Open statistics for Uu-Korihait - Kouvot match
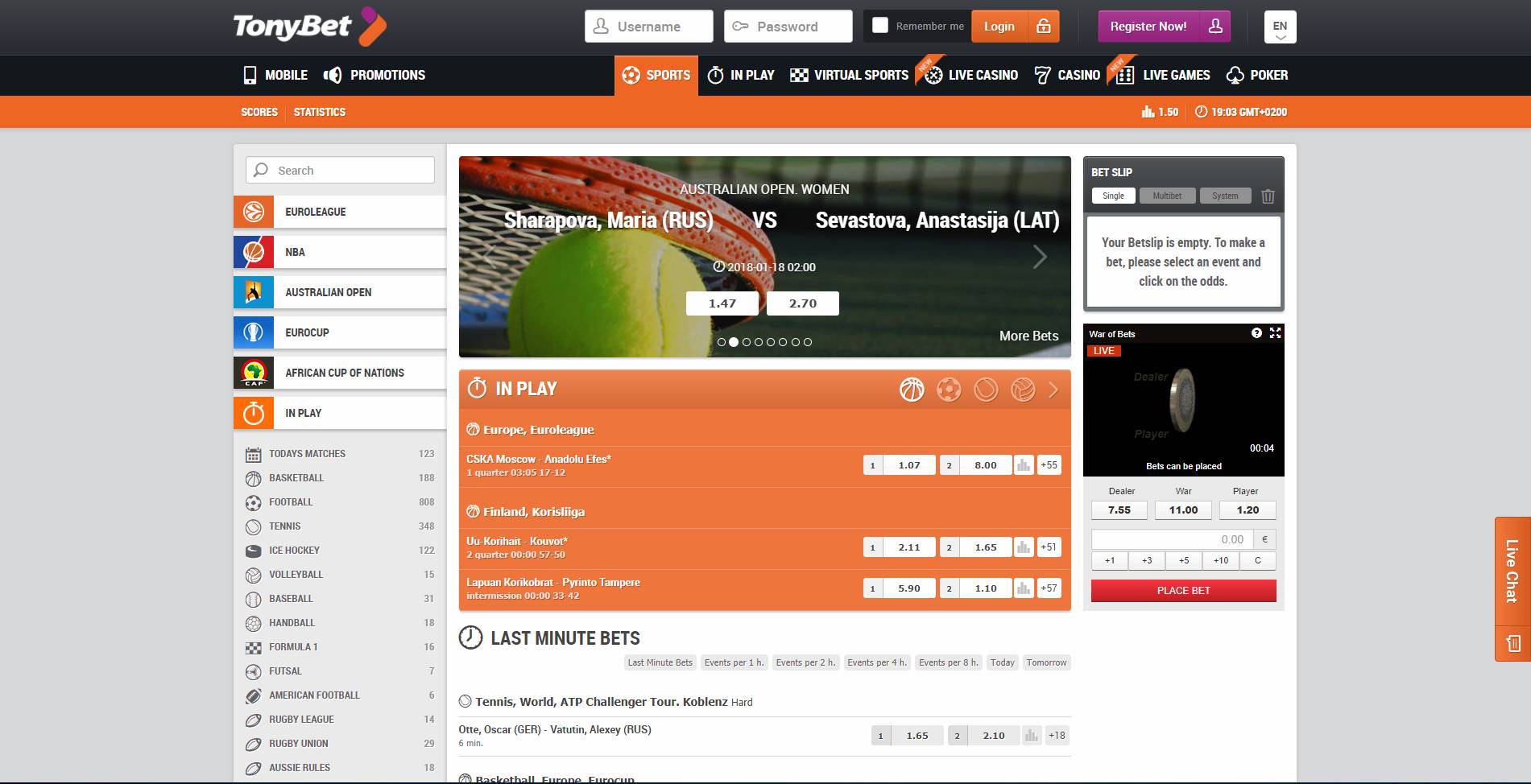The width and height of the screenshot is (1531, 784). tap(1024, 547)
